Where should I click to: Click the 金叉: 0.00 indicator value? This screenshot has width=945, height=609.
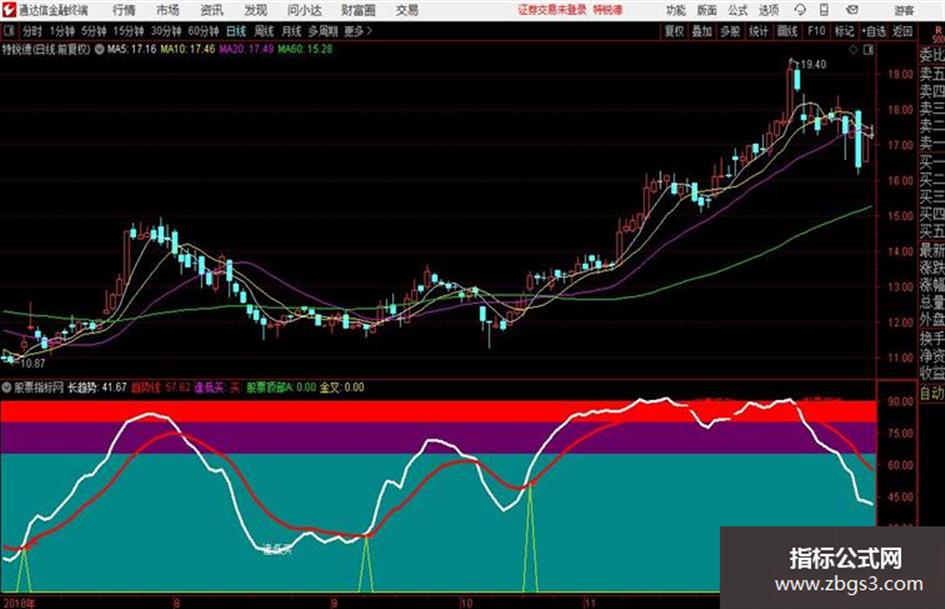(x=342, y=388)
